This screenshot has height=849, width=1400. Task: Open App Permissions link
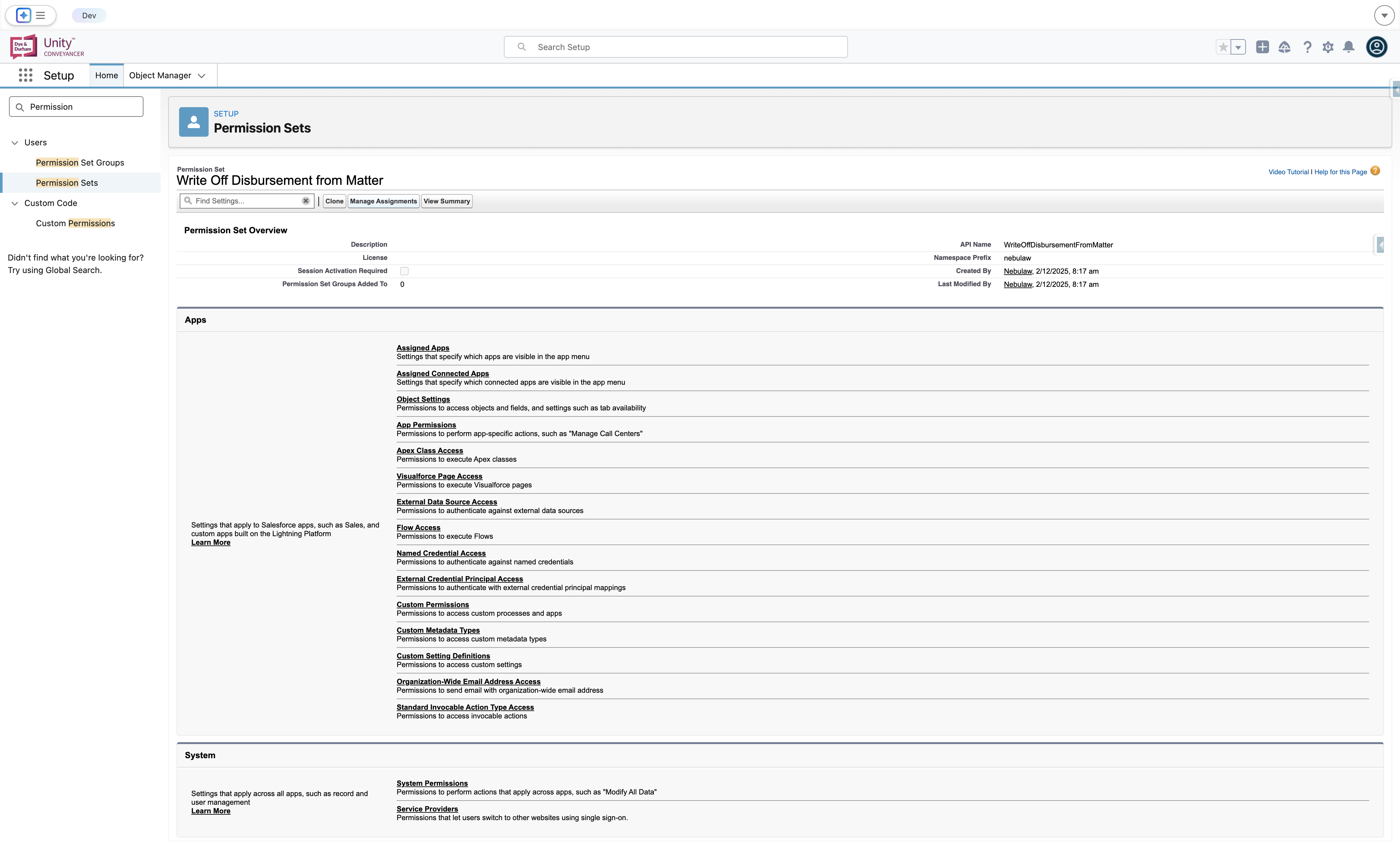(x=426, y=425)
